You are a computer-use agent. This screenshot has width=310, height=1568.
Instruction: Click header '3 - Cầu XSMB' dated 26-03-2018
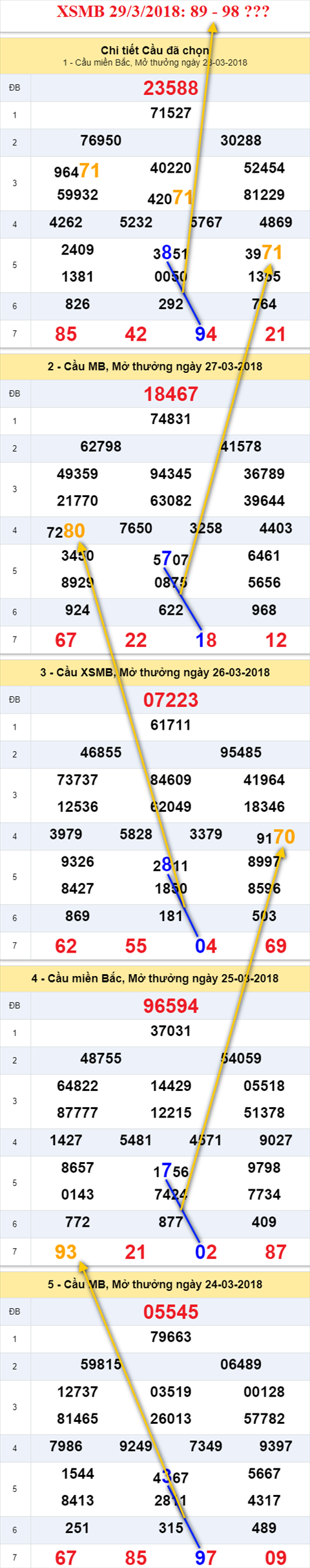pyautogui.click(x=155, y=672)
